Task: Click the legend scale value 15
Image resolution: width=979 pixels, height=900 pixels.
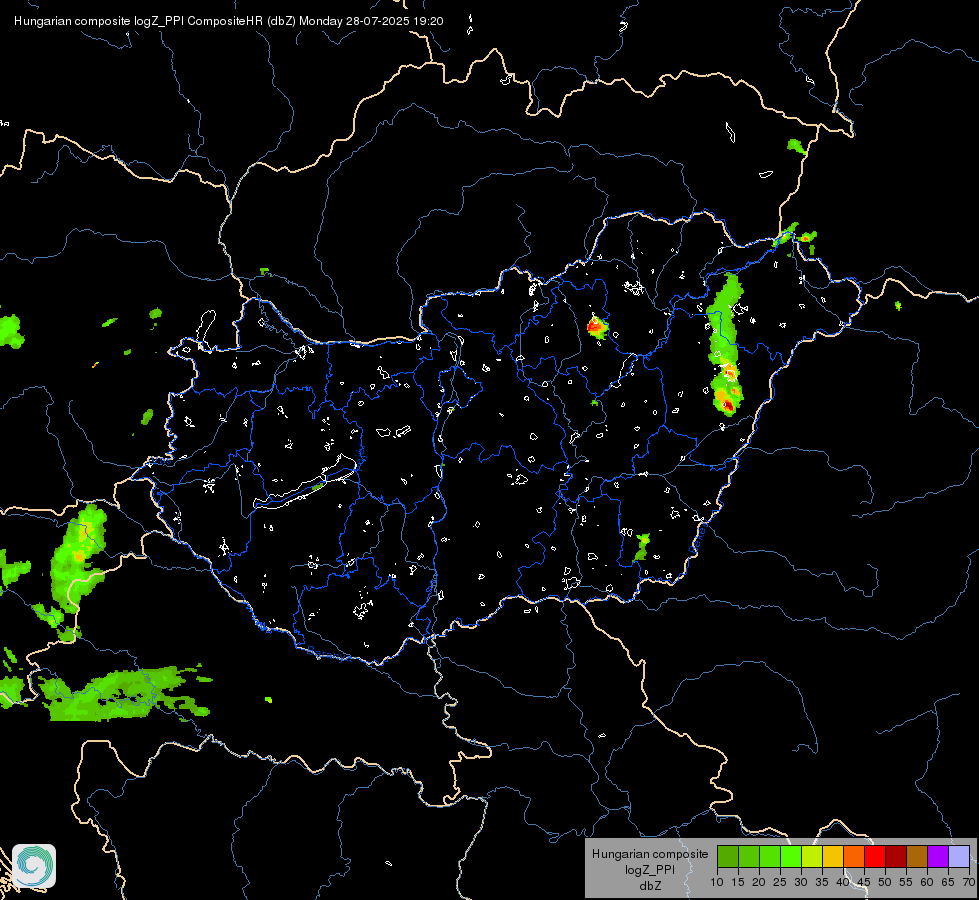Action: pyautogui.click(x=738, y=883)
